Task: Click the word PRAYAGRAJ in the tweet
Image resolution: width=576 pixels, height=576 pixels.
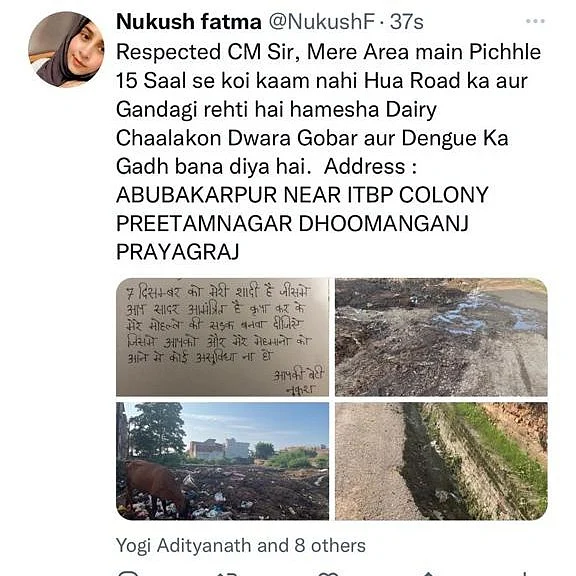Action: [x=178, y=252]
